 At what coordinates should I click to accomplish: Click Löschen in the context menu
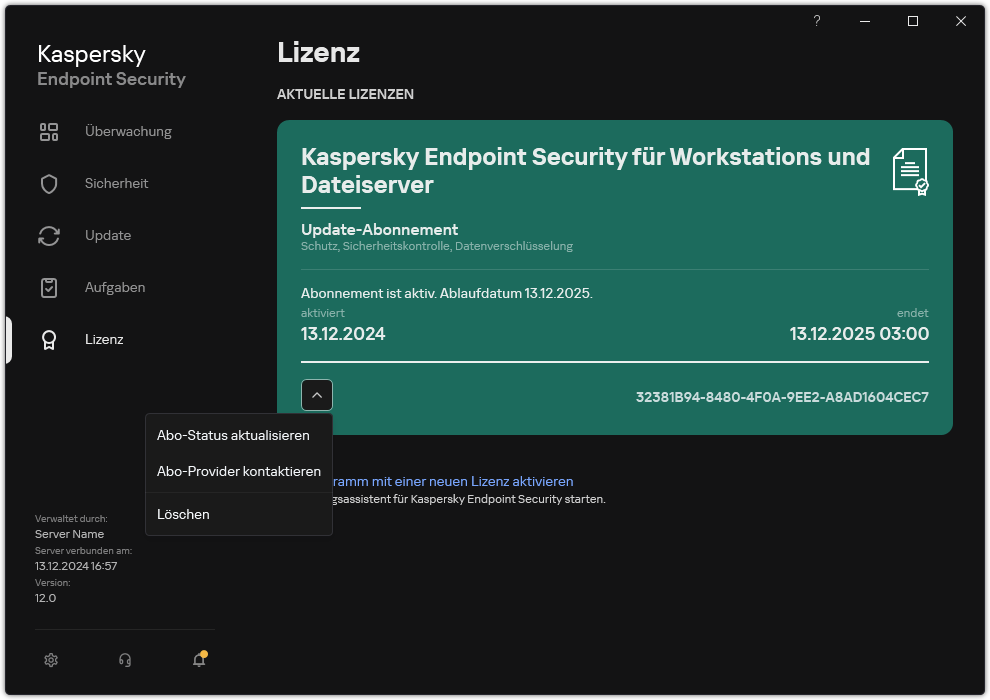coord(183,514)
